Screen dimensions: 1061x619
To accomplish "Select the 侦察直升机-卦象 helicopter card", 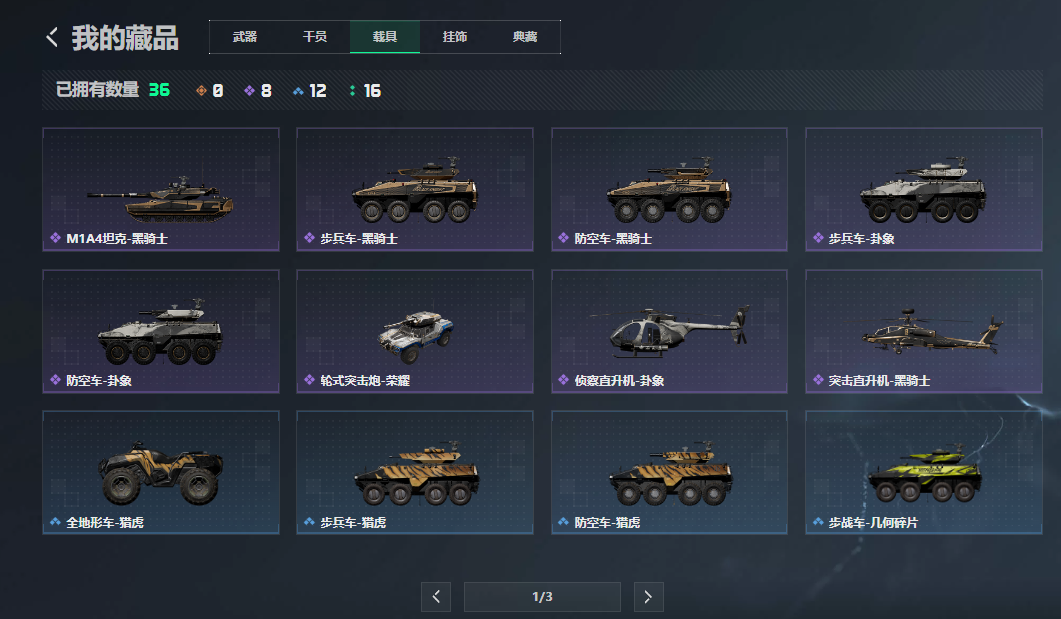I will point(669,331).
